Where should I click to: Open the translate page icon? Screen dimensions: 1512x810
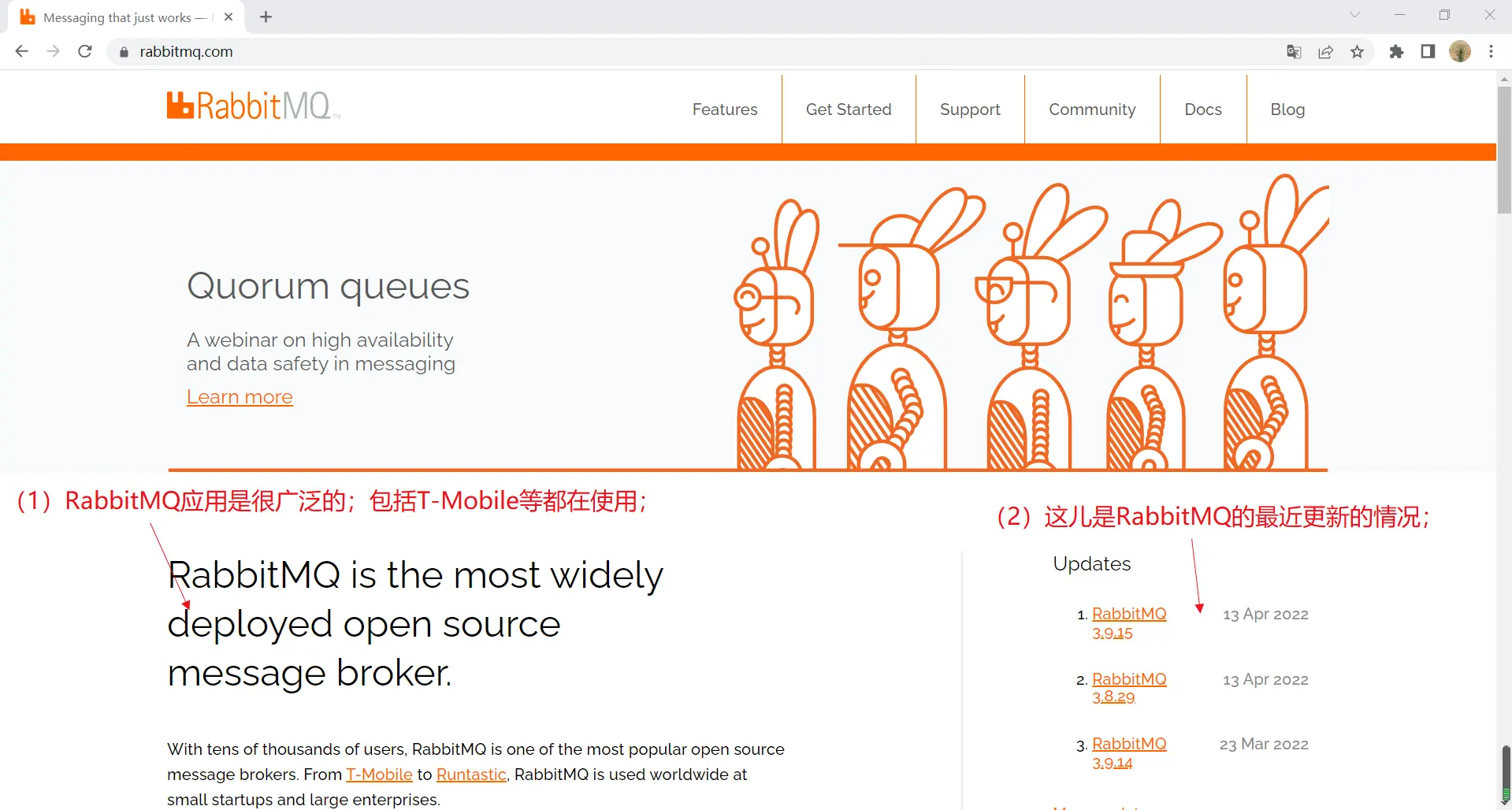1294,52
